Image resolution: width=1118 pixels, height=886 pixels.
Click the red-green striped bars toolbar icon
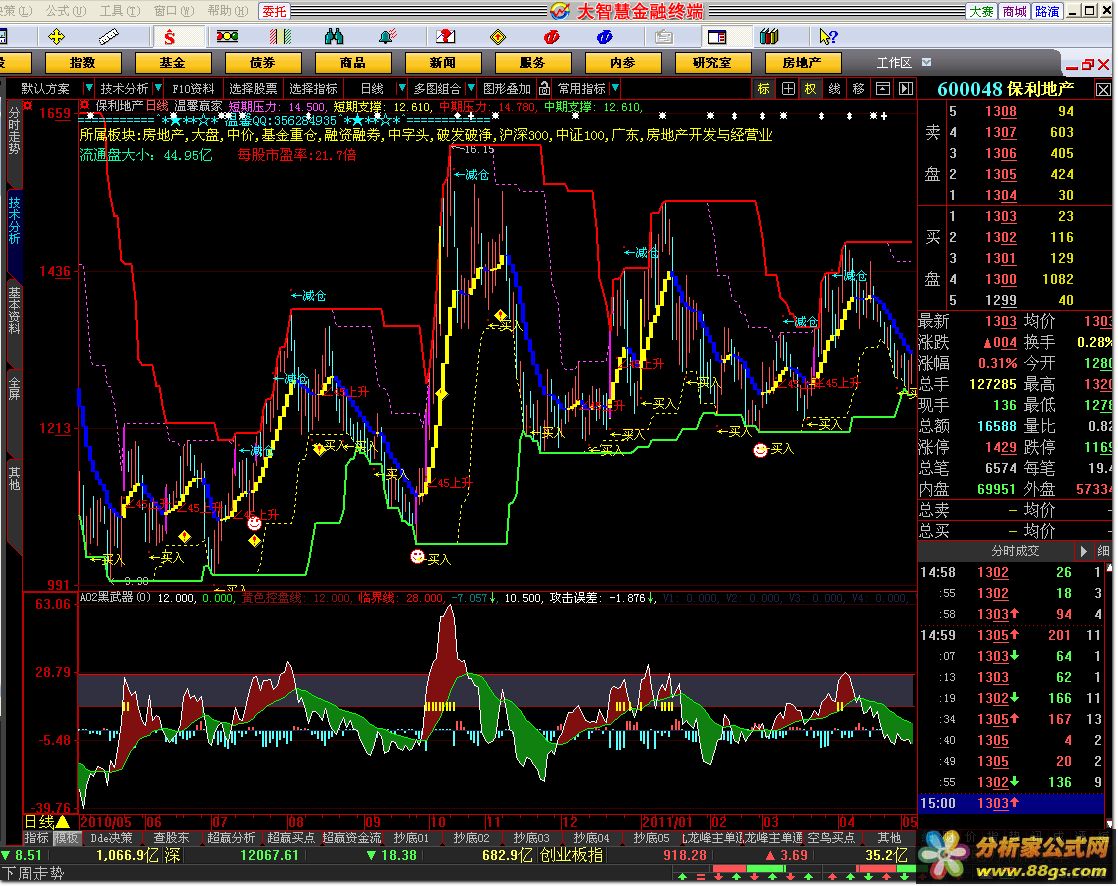coord(280,36)
